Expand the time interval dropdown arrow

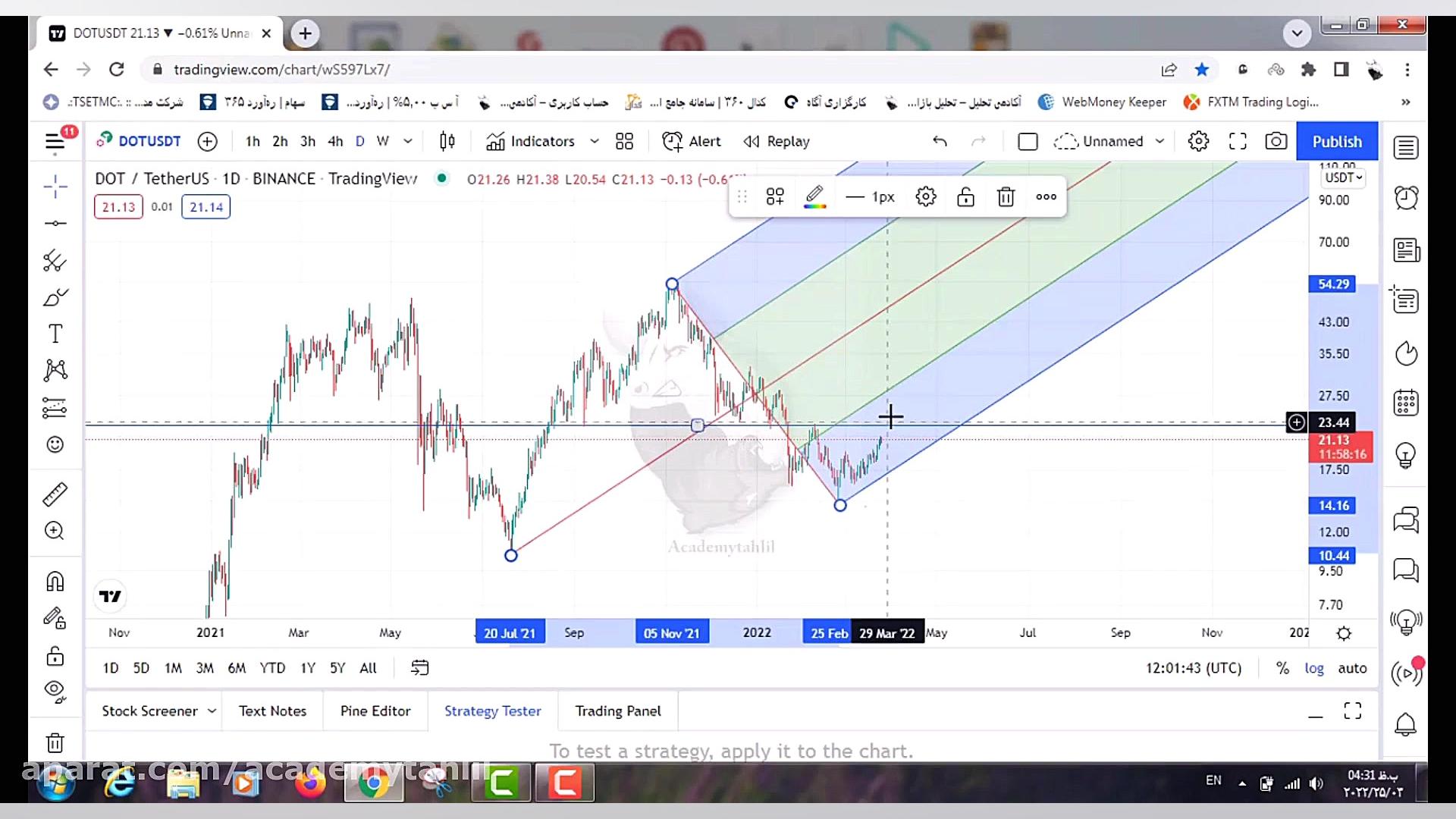click(x=408, y=142)
